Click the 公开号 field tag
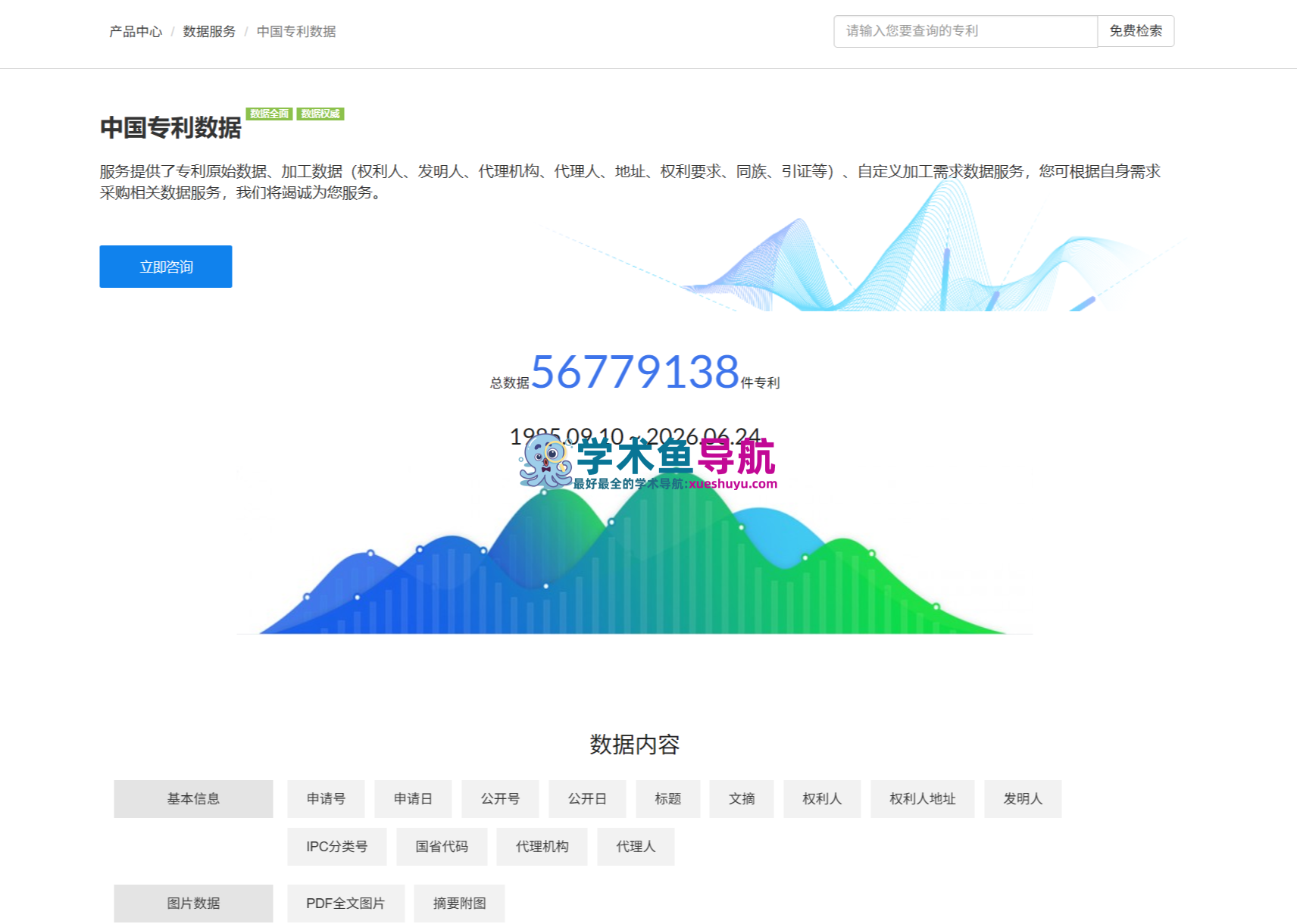 500,798
